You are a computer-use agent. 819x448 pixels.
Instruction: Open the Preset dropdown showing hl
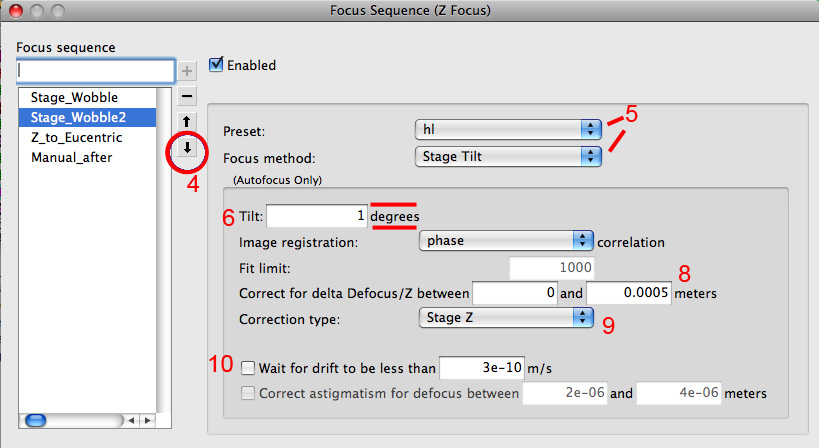pyautogui.click(x=508, y=129)
